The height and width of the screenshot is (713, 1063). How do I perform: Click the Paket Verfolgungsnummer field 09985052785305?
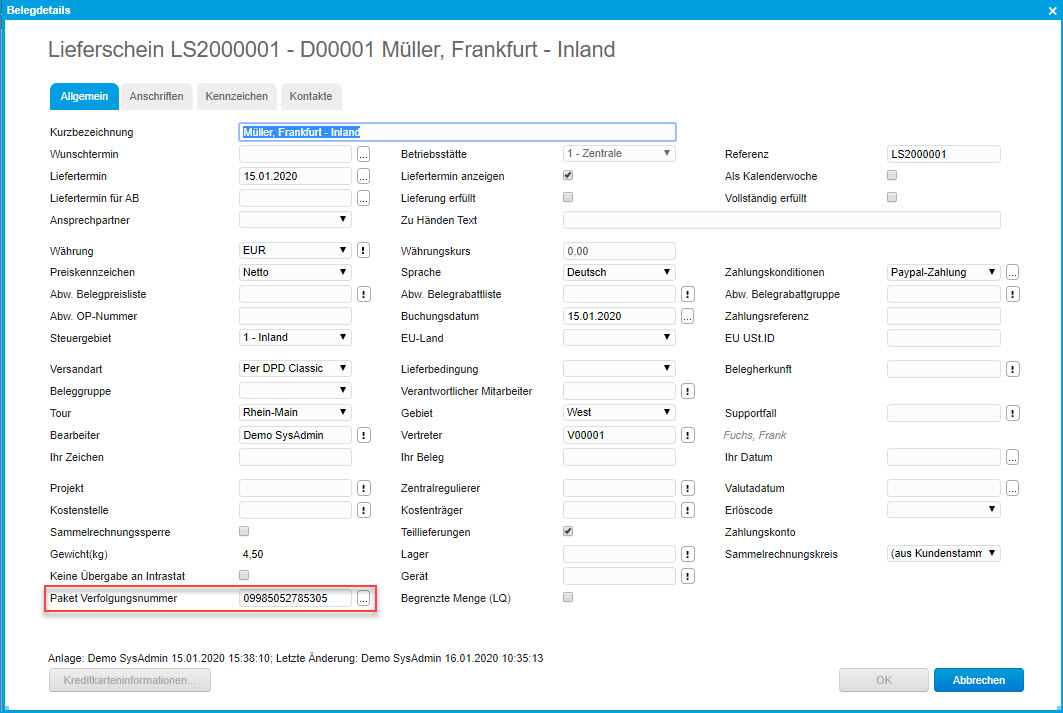[295, 598]
